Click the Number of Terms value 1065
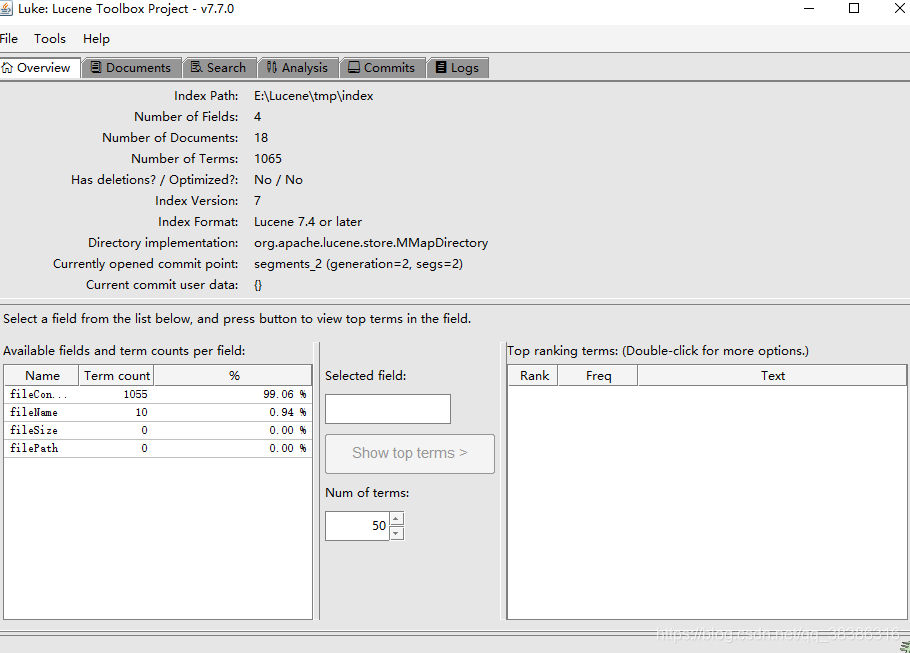The height and width of the screenshot is (653, 910). 268,158
